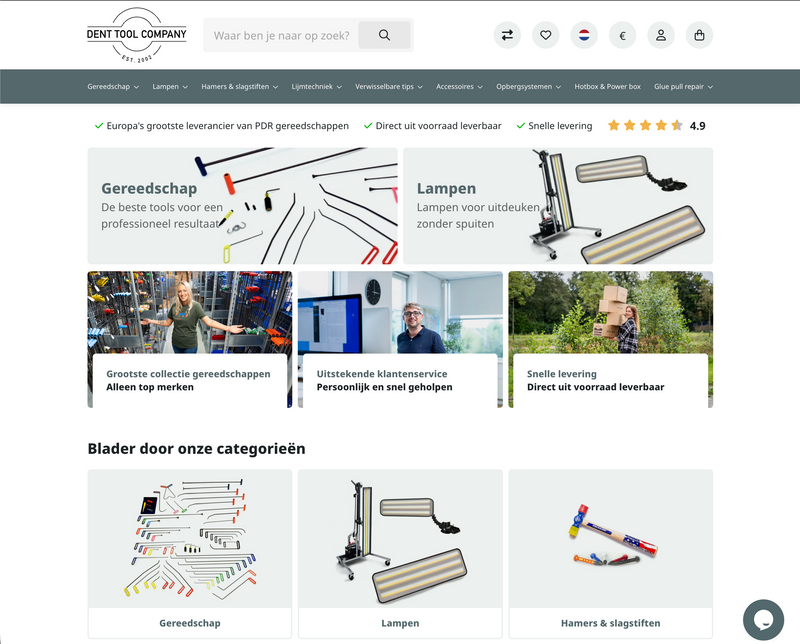Open the Gereedschap nav menu item
This screenshot has width=800, height=644.
click(x=109, y=87)
